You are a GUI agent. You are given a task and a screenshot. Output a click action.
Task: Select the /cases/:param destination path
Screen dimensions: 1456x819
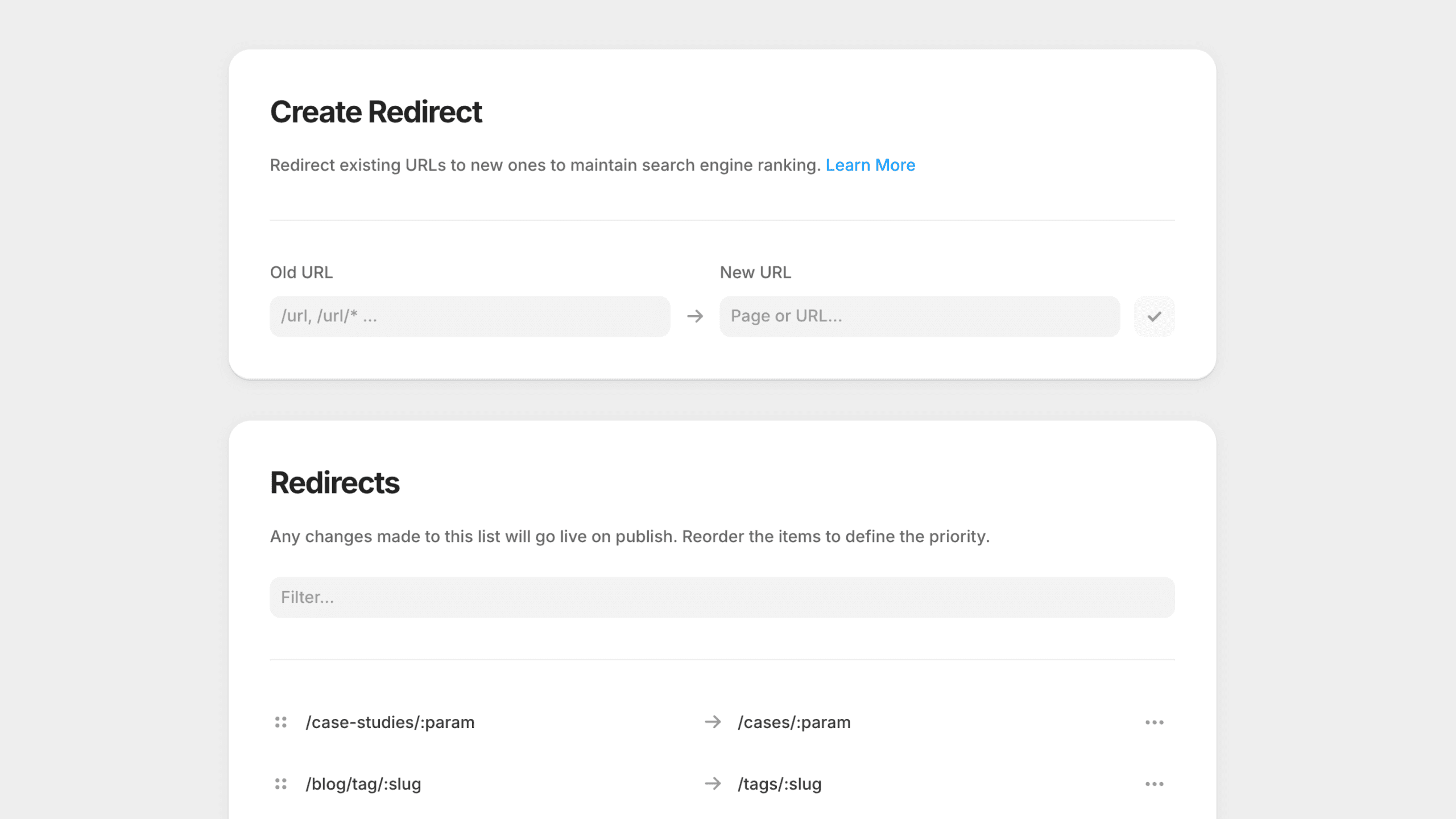pyautogui.click(x=794, y=722)
